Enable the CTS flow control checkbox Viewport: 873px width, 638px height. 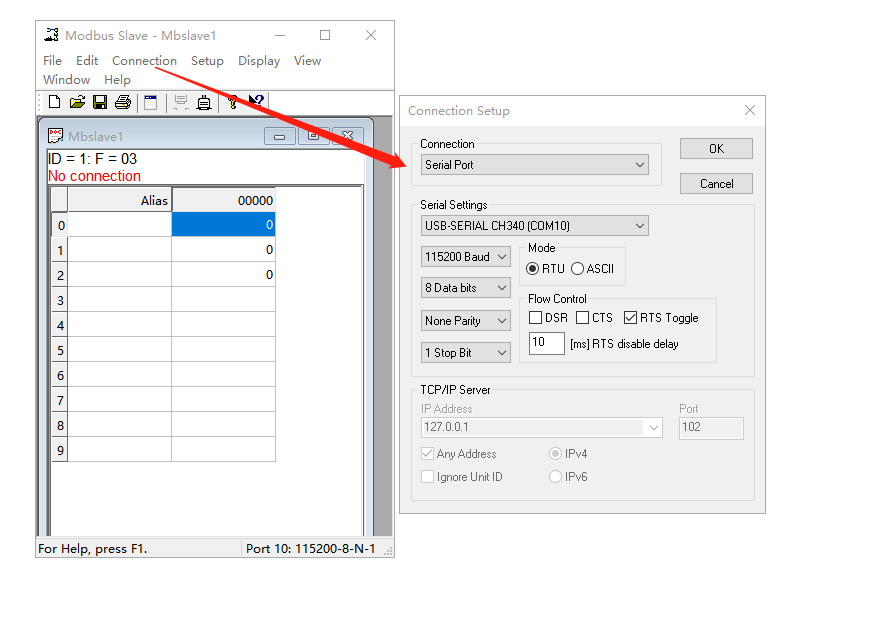[x=583, y=318]
